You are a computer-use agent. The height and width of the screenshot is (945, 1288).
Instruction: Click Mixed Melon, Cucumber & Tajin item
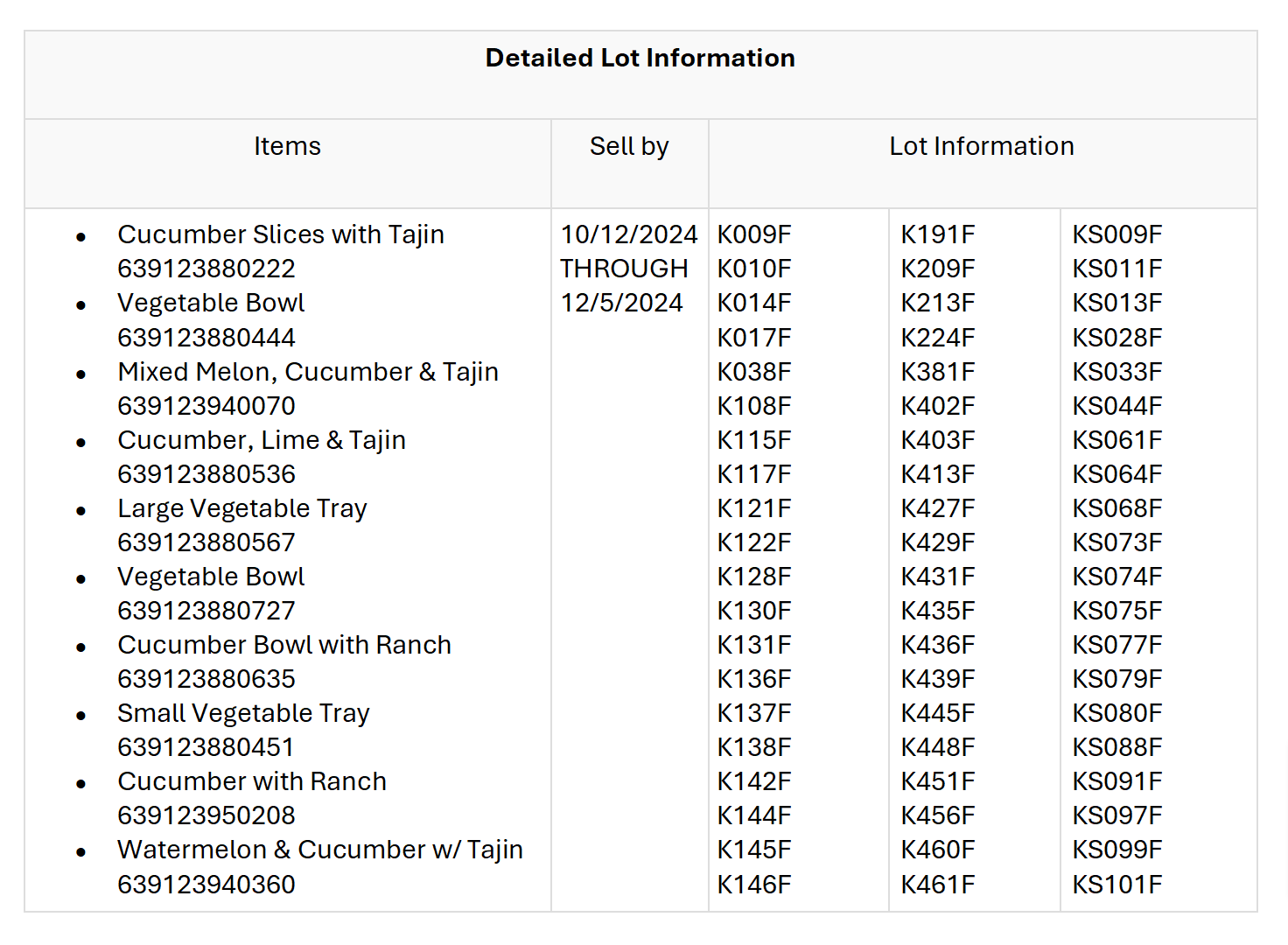[308, 372]
